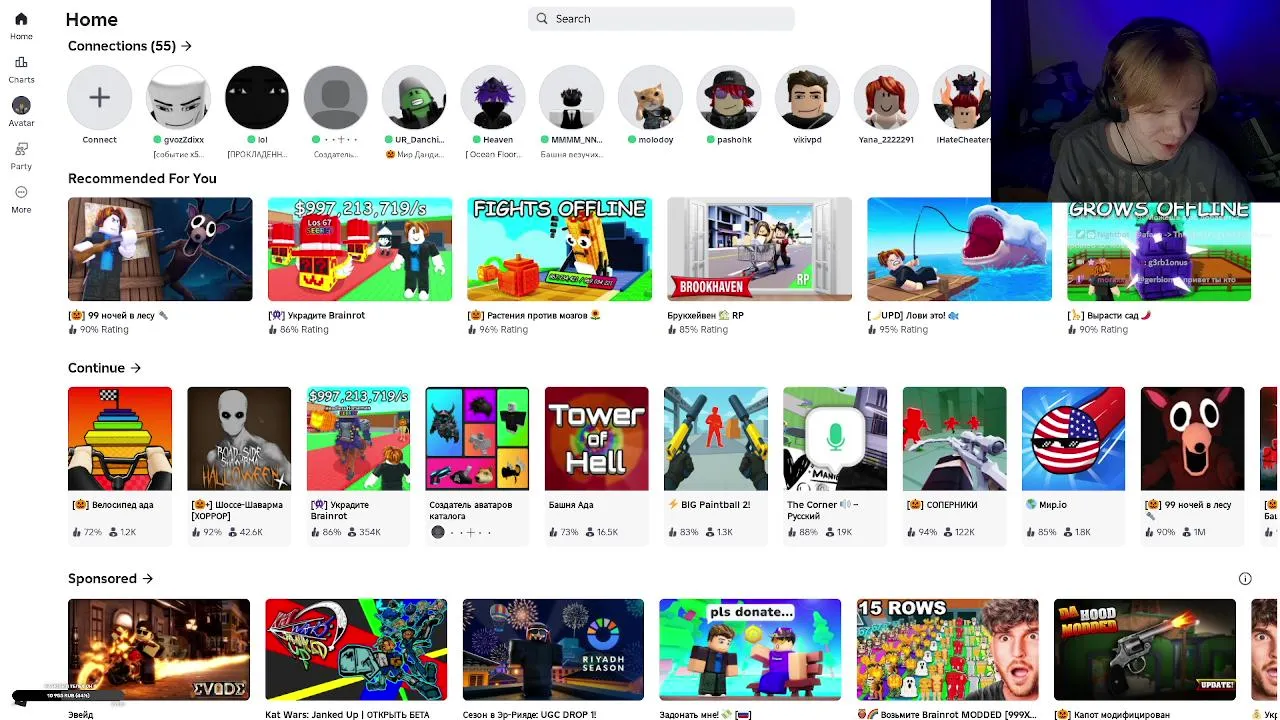Viewport: 1280px width, 720px height.
Task: Open recommended Украдите Brainrot thumbnail
Action: [x=360, y=249]
